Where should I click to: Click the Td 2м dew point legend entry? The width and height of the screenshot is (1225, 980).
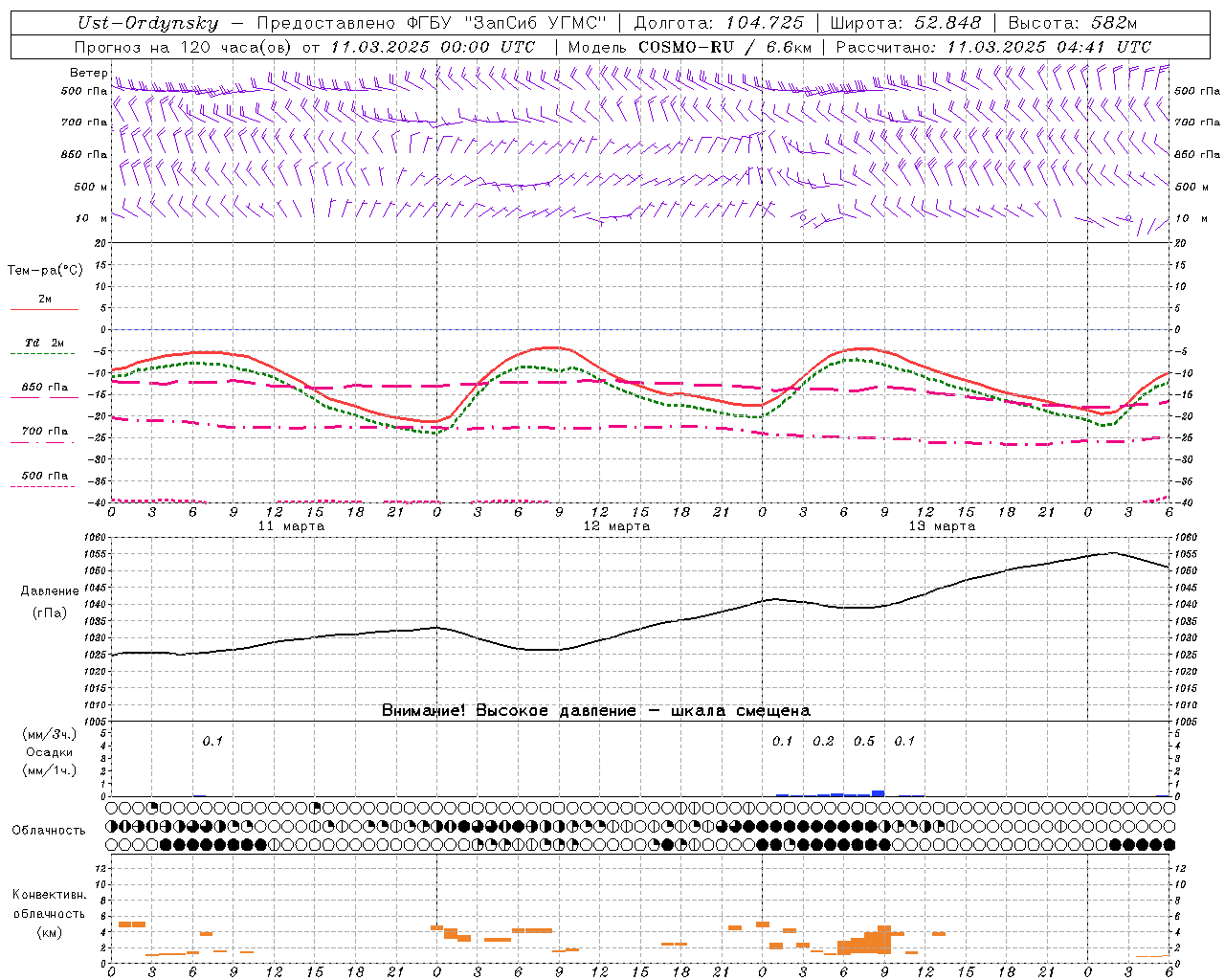click(x=44, y=343)
